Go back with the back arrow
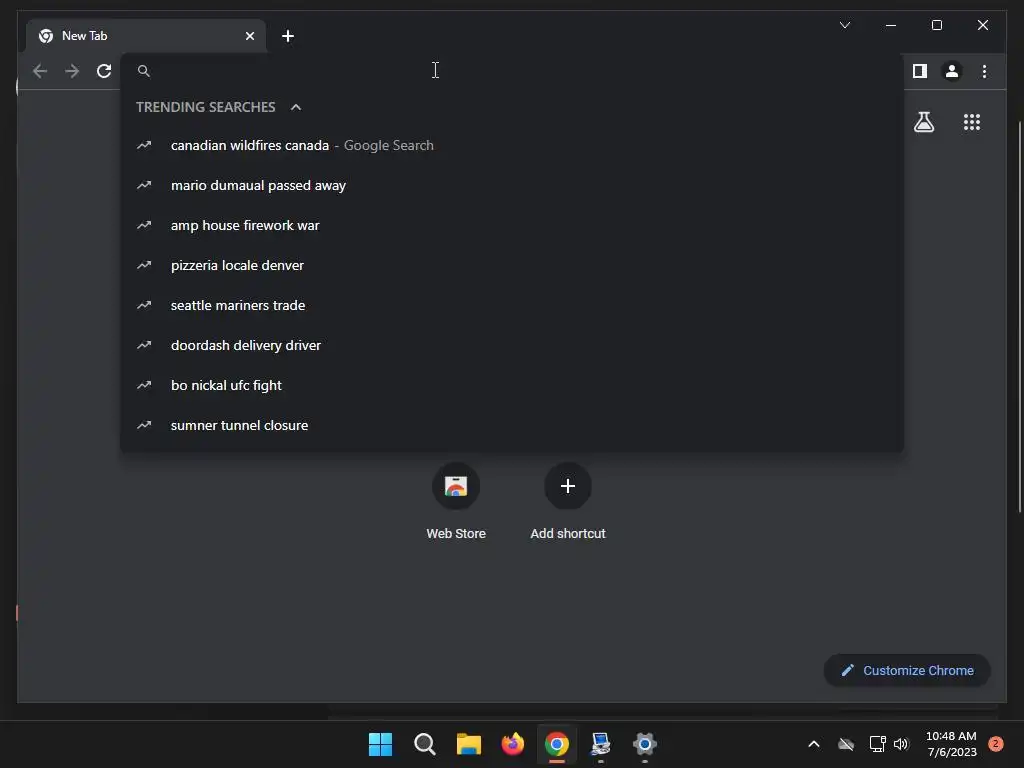Image resolution: width=1024 pixels, height=768 pixels. point(40,71)
